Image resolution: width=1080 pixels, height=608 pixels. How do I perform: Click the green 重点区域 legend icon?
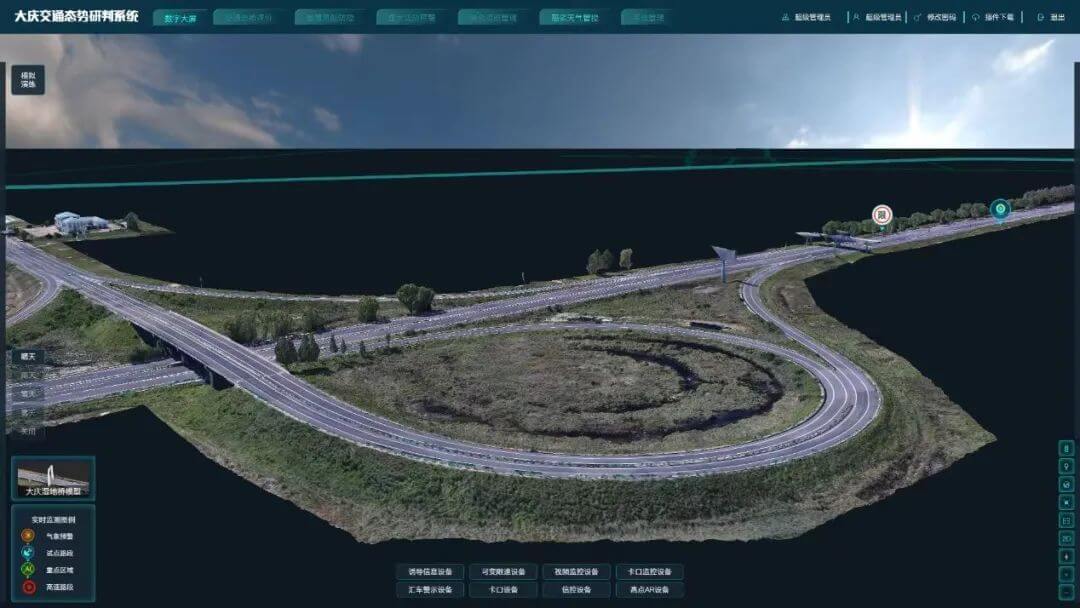pyautogui.click(x=28, y=570)
